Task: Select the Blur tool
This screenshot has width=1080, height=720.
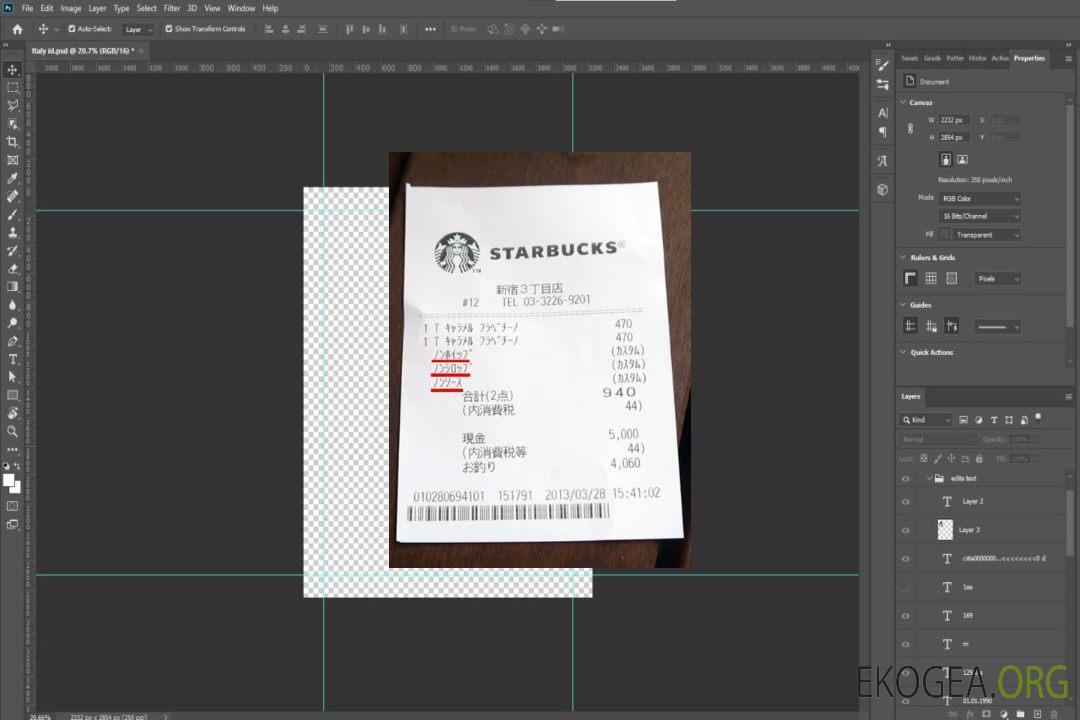Action: [x=12, y=305]
